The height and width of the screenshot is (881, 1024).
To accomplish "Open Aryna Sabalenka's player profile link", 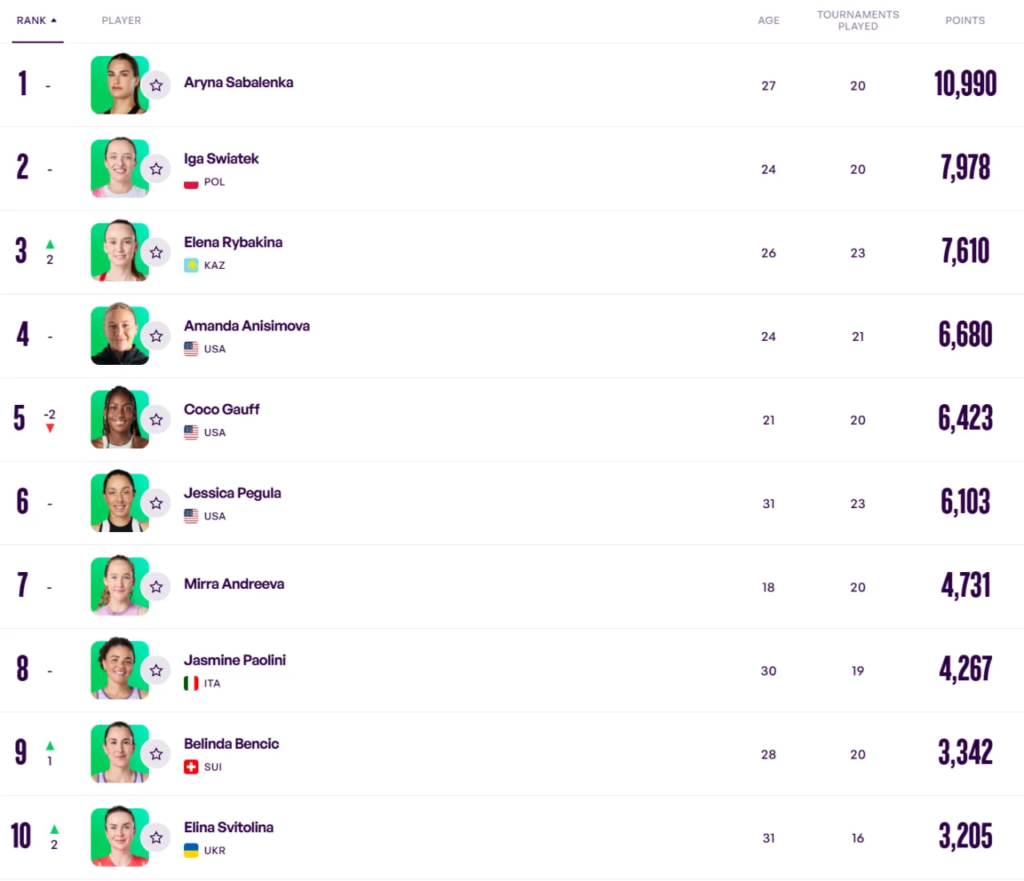I will (x=238, y=83).
